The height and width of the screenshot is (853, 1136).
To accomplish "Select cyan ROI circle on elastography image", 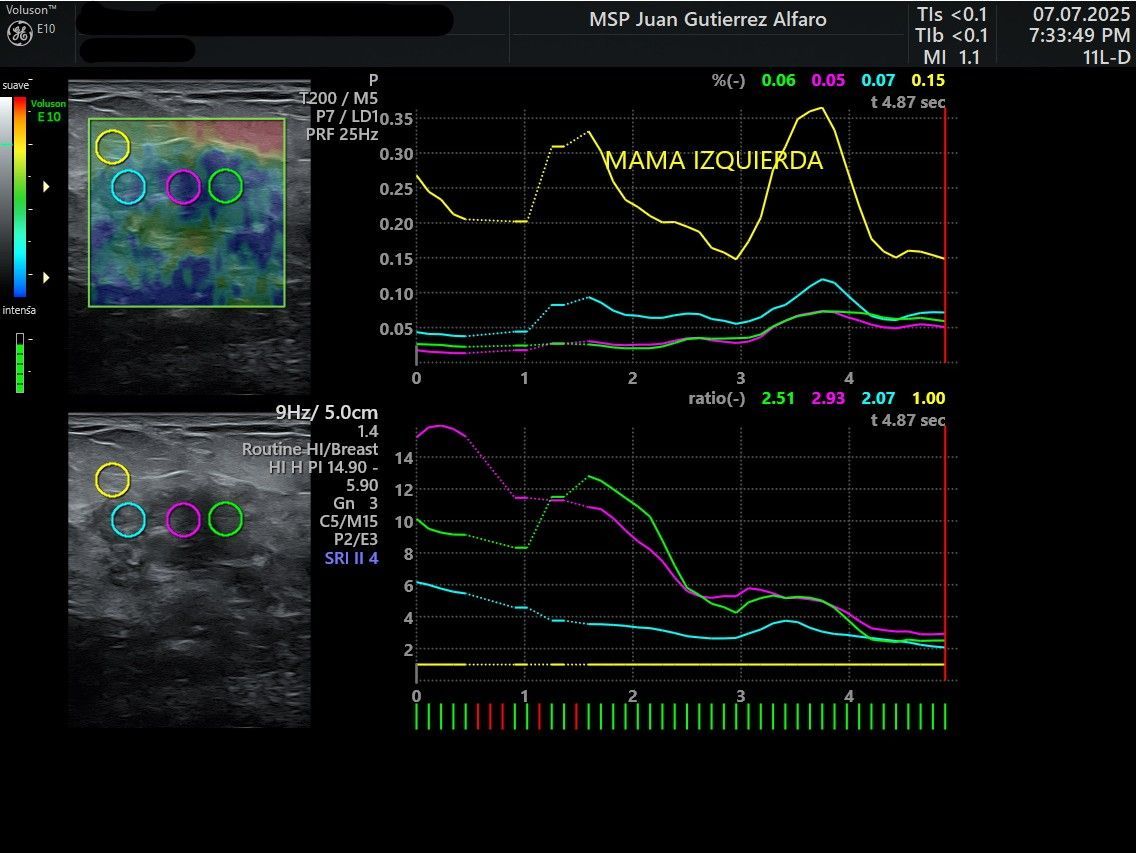I will tap(128, 187).
